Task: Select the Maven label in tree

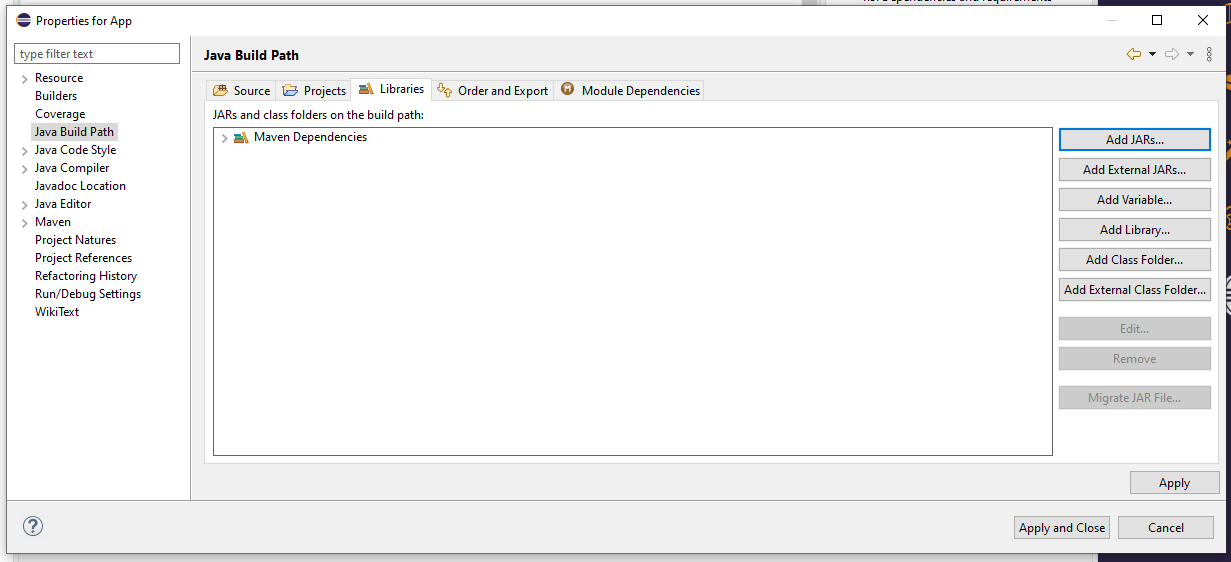Action: (x=53, y=222)
